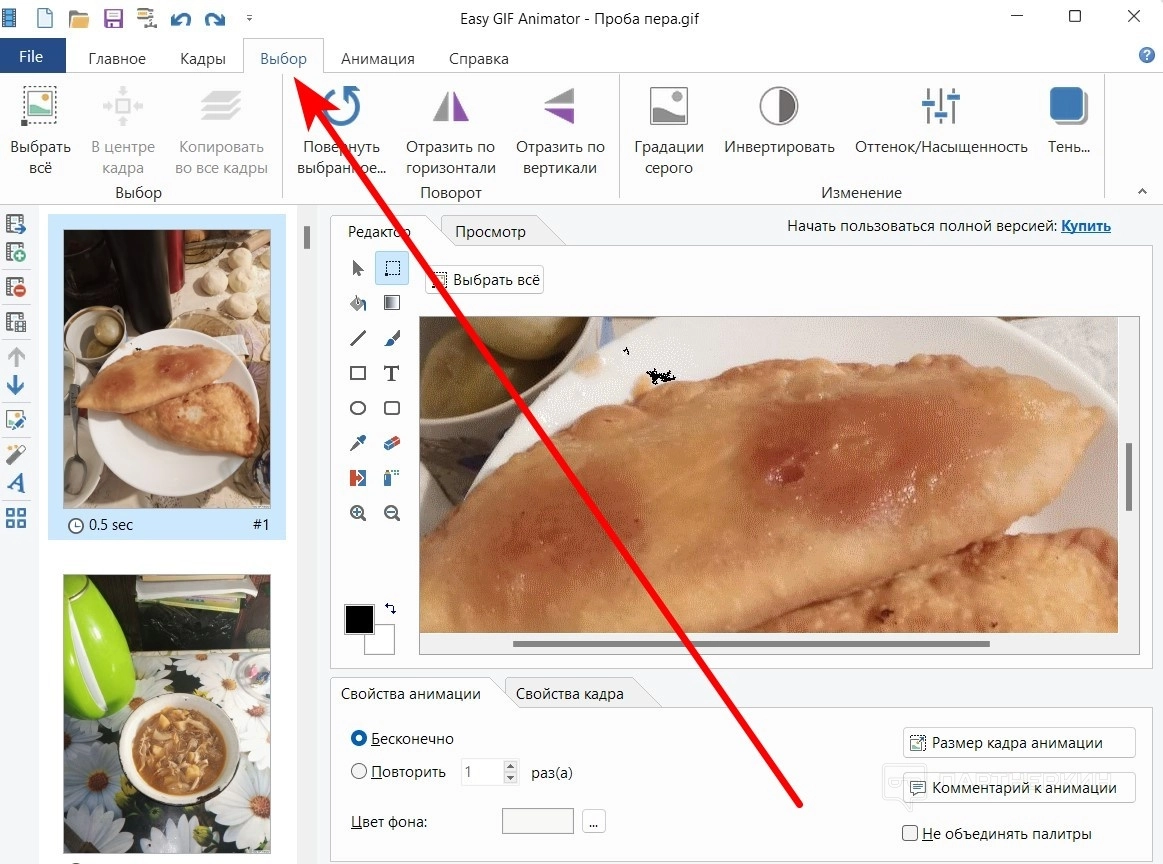1163x864 pixels.
Task: Open Оттенок/Насыщенность adjustment
Action: click(x=940, y=120)
